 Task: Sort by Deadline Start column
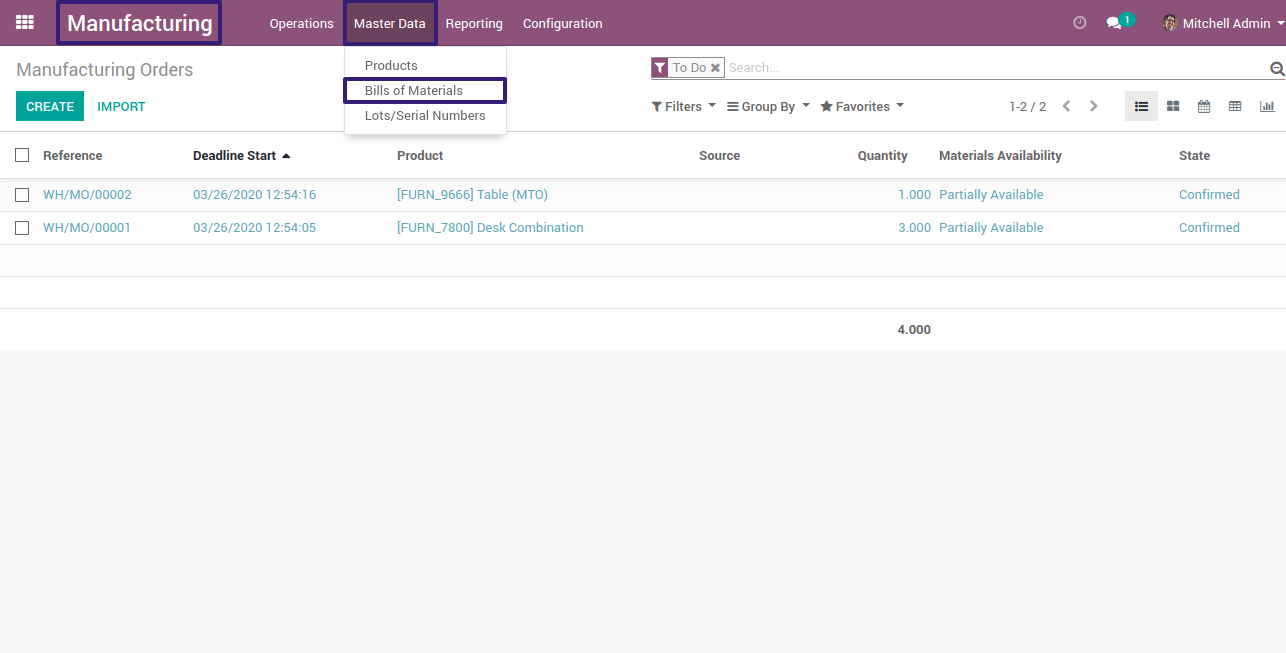point(241,155)
